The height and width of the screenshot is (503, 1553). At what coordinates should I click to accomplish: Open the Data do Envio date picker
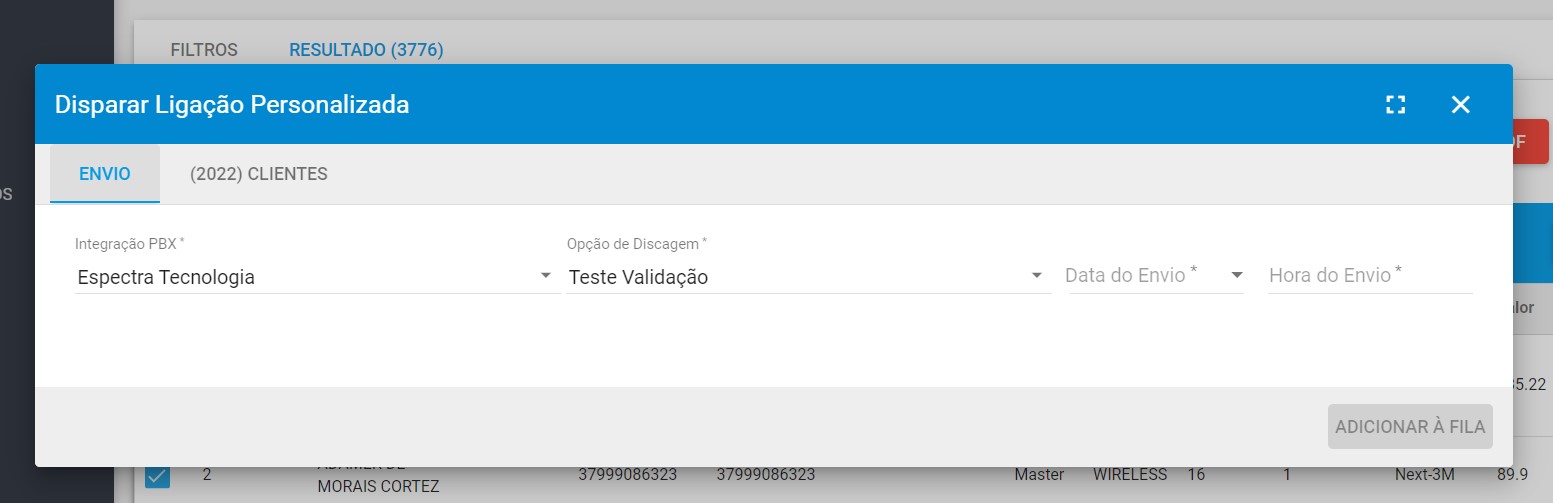click(x=1154, y=275)
